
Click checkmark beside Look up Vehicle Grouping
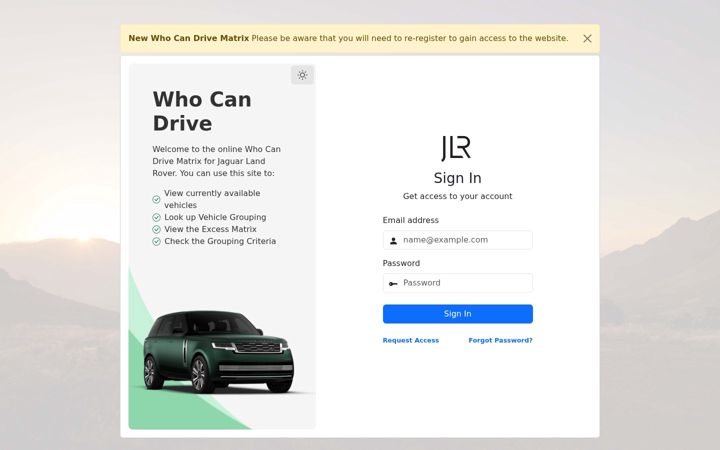[157, 217]
